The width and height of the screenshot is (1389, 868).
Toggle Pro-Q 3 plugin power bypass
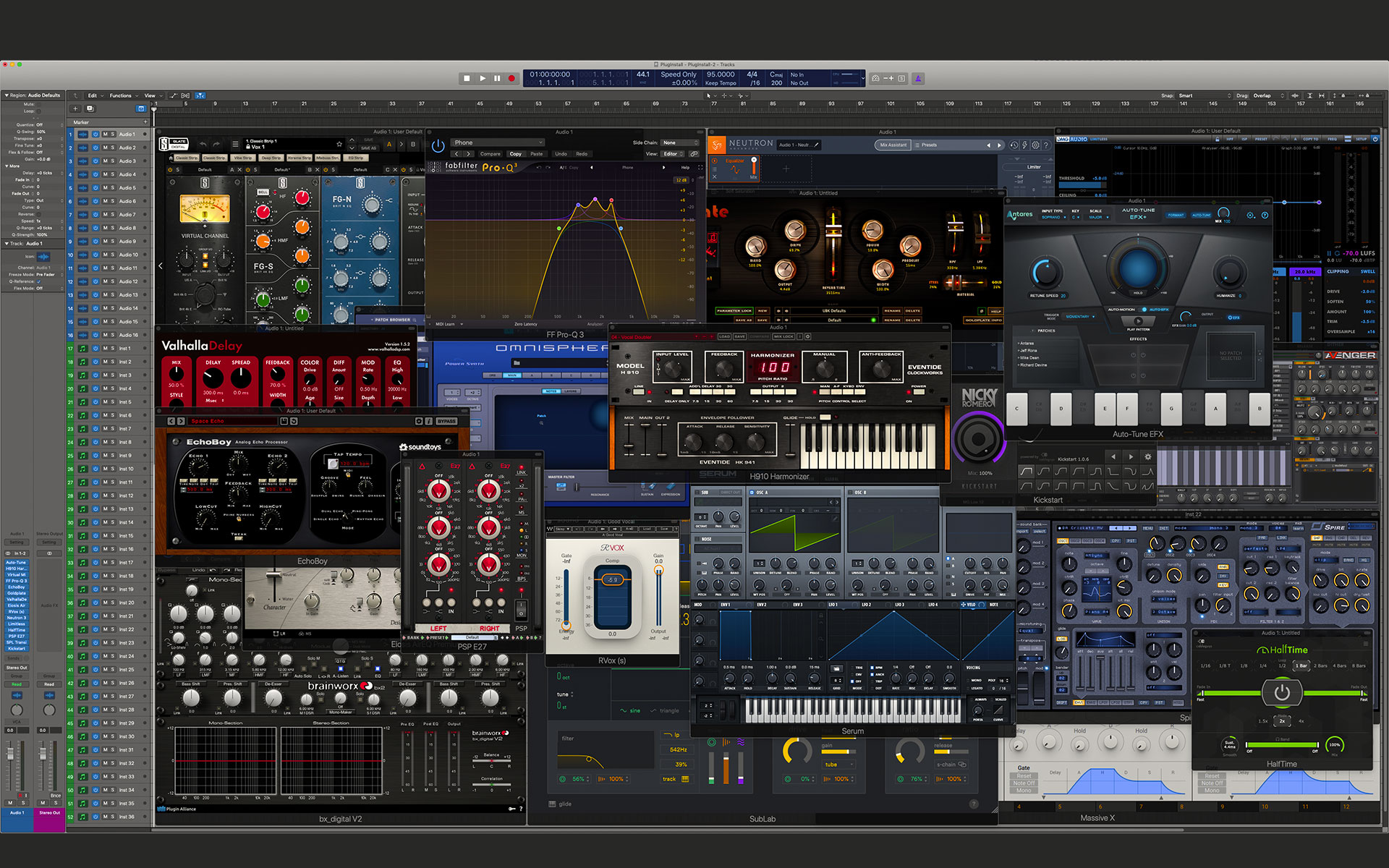(438, 145)
